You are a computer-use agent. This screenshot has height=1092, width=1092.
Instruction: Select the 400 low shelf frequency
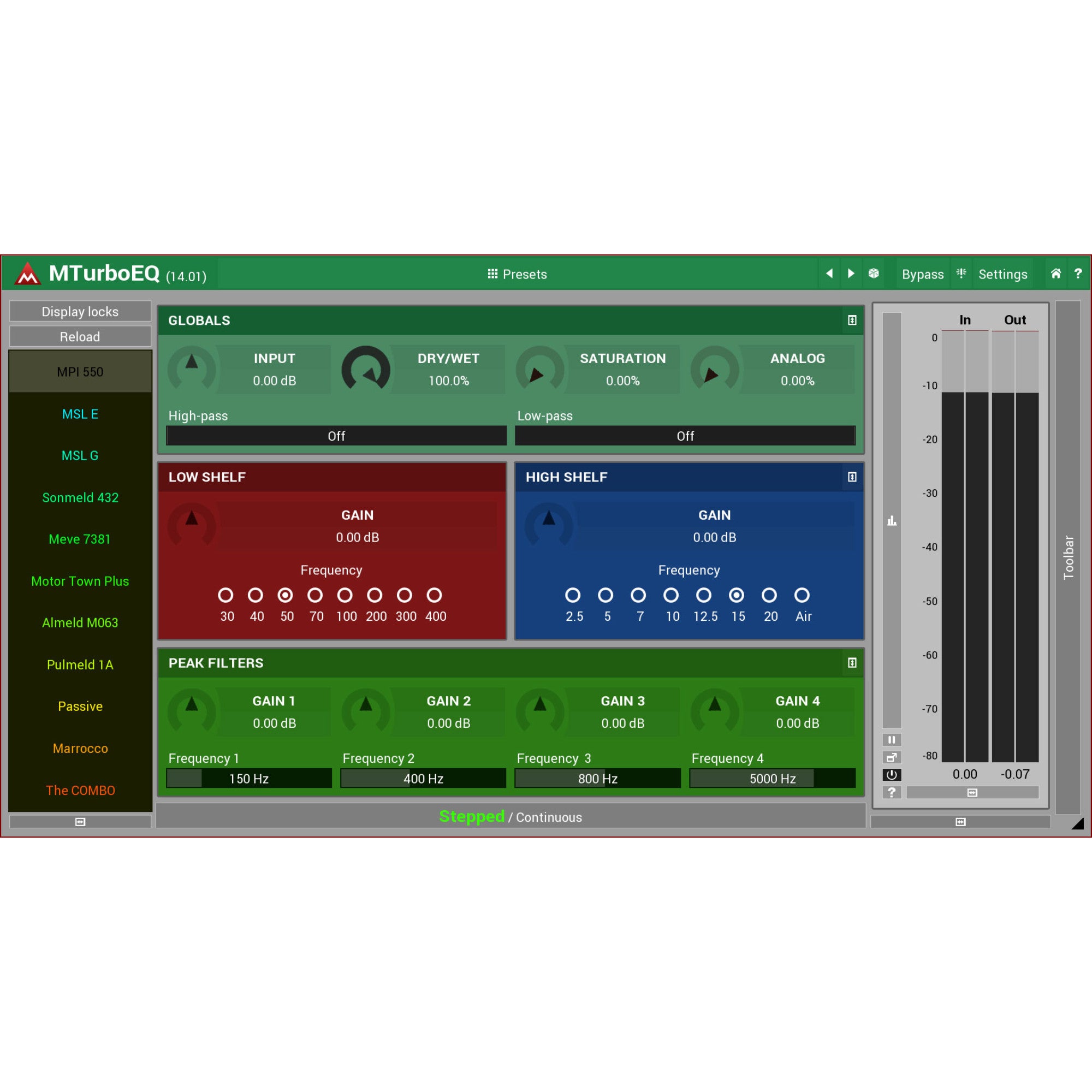click(x=434, y=595)
